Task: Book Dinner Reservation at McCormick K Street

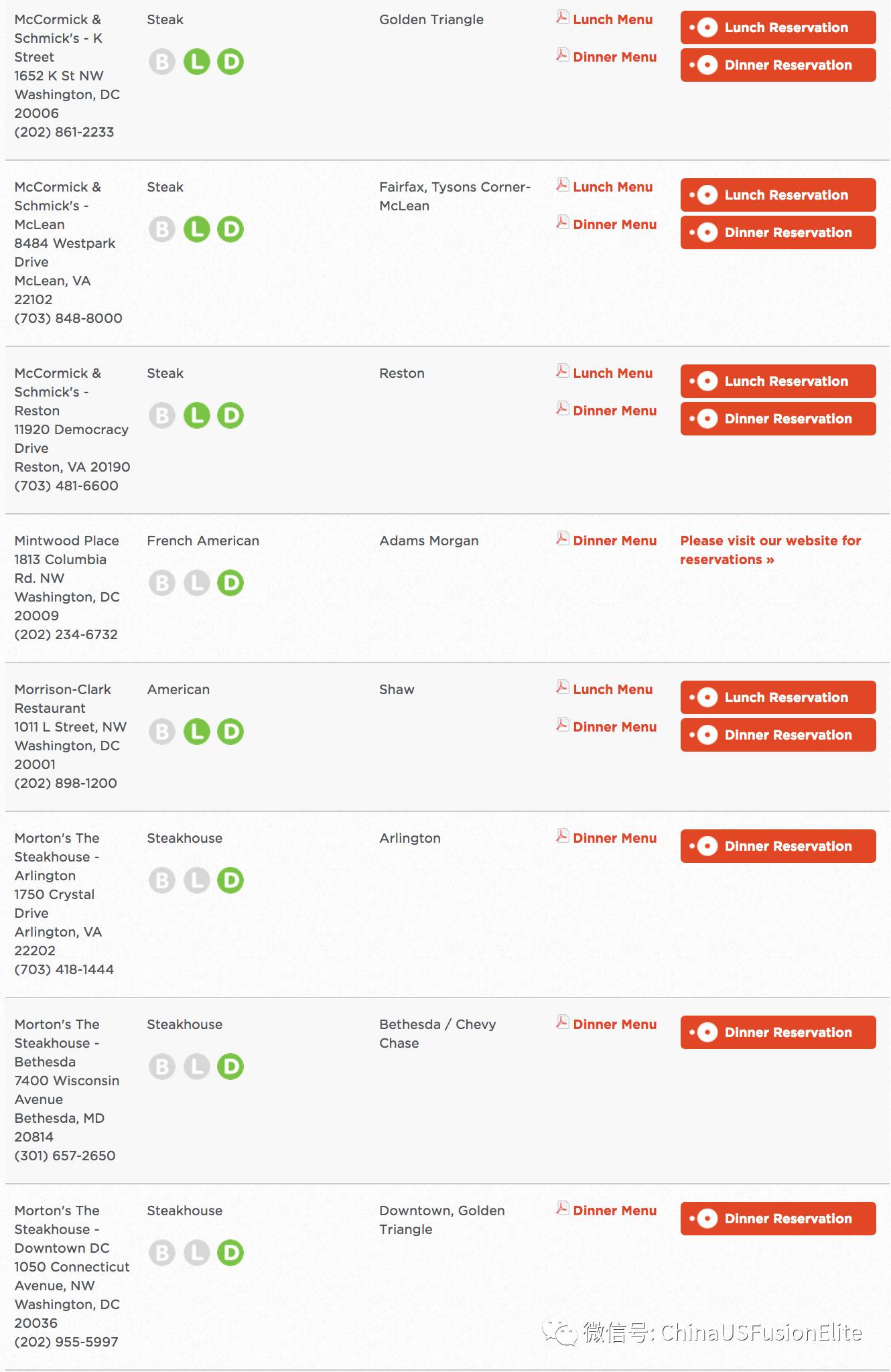Action: coord(778,65)
